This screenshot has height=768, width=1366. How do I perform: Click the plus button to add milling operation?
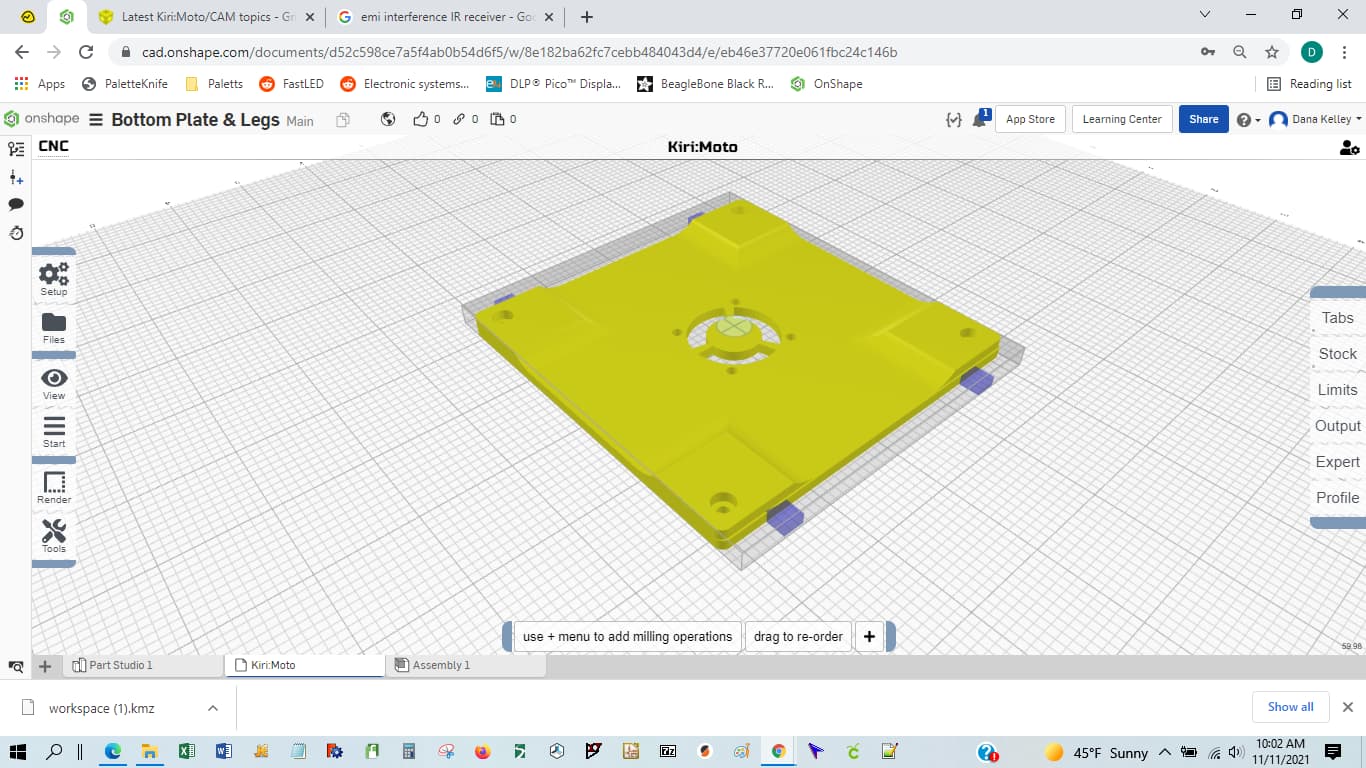coord(869,636)
